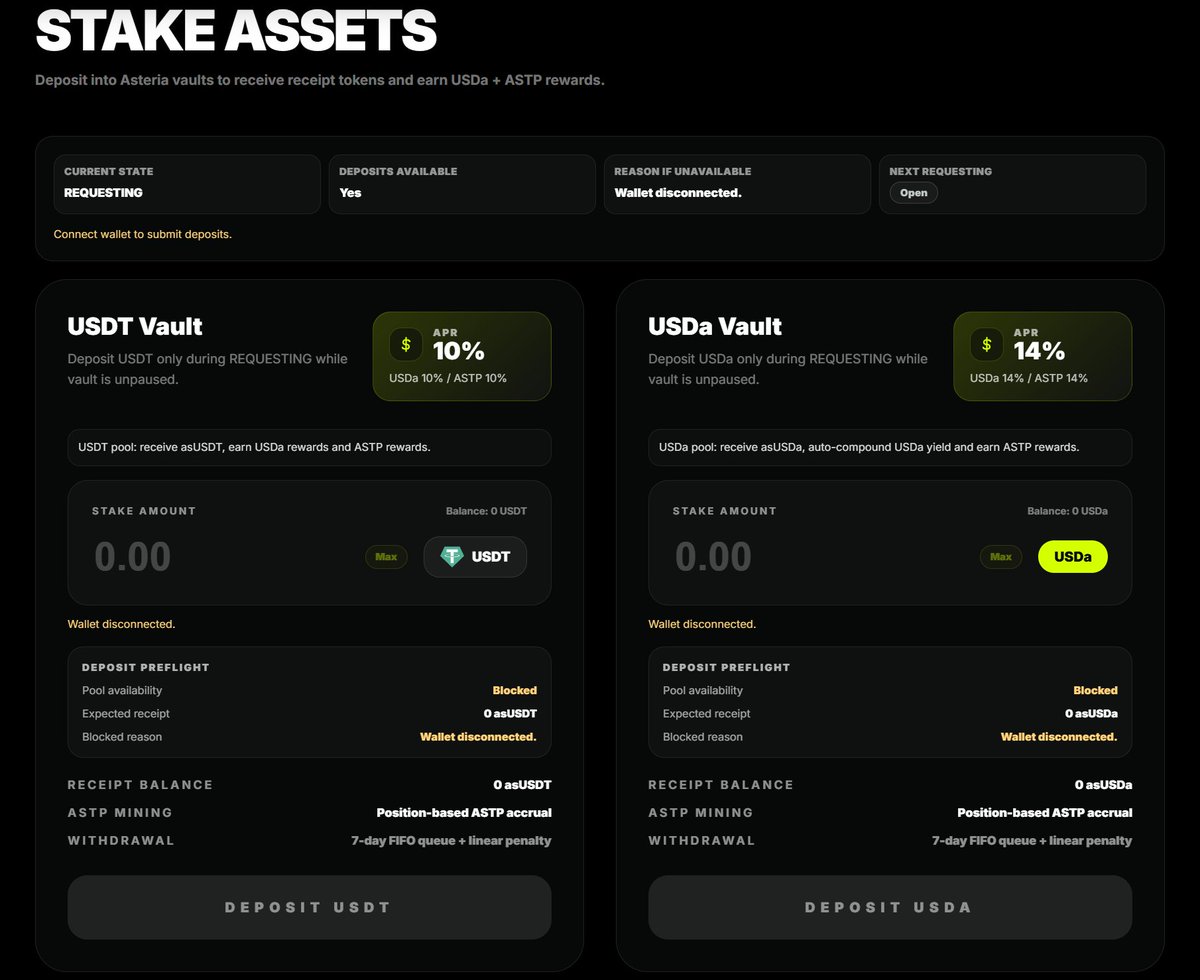Screen dimensions: 1200x980
Task: Click the 'USDT pool: receive asUSDT' description
Action: click(x=254, y=447)
